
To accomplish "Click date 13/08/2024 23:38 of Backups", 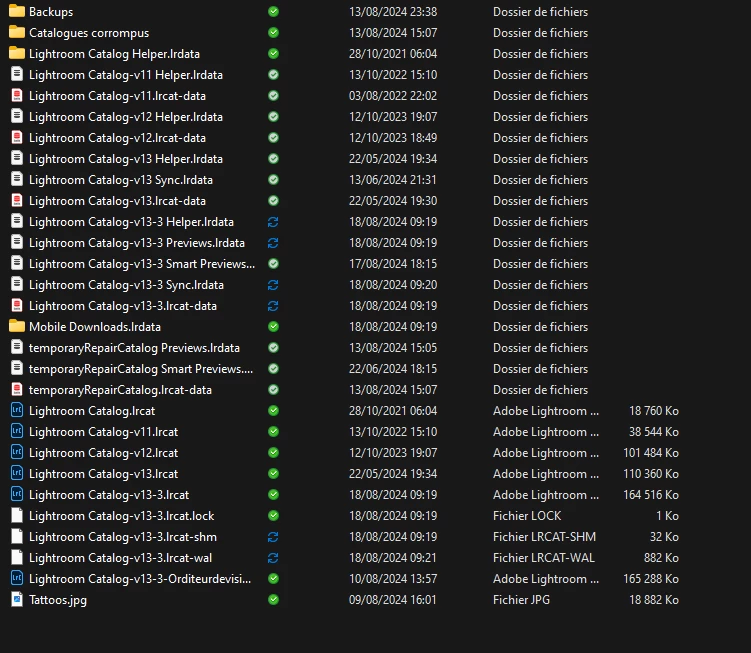I will click(x=393, y=11).
